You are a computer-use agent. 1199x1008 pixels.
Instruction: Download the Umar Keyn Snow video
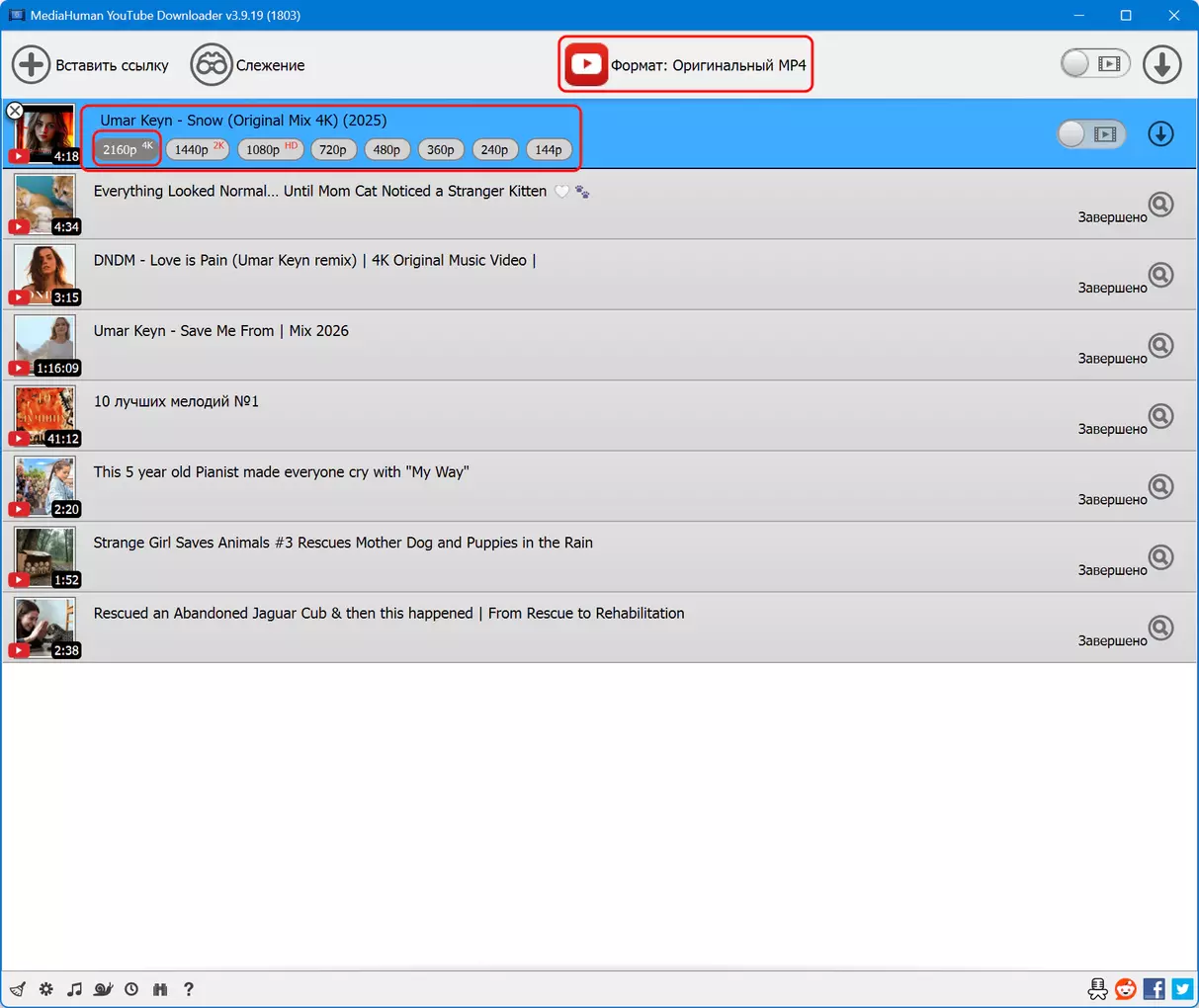pyautogui.click(x=1160, y=134)
